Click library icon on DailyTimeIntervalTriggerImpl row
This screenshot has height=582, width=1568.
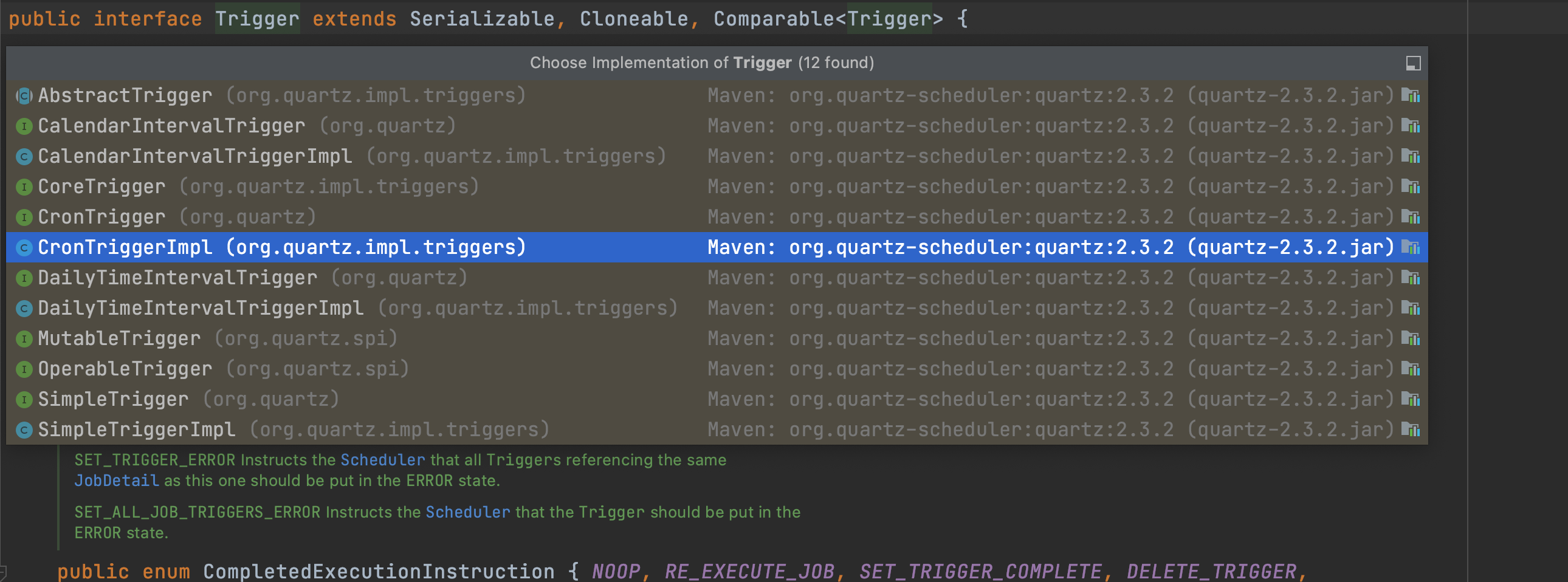[x=1411, y=309]
